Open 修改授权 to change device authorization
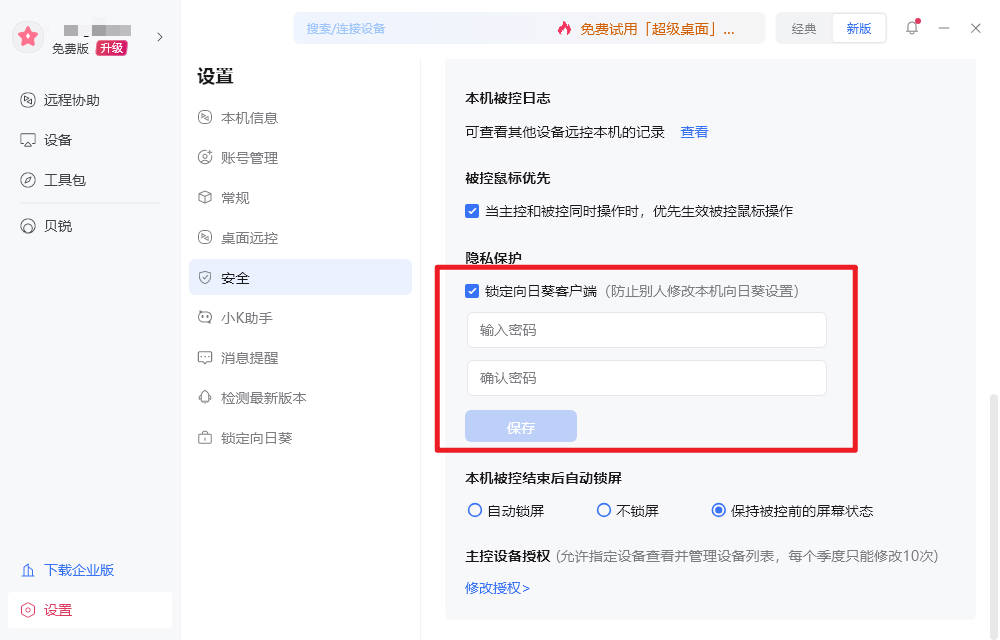The width and height of the screenshot is (1000, 640). 497,590
